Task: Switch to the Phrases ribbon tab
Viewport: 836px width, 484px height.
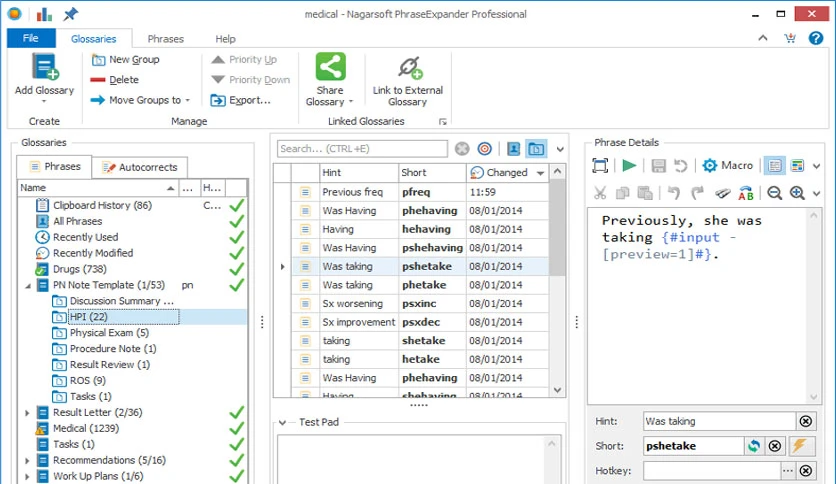Action: [165, 39]
